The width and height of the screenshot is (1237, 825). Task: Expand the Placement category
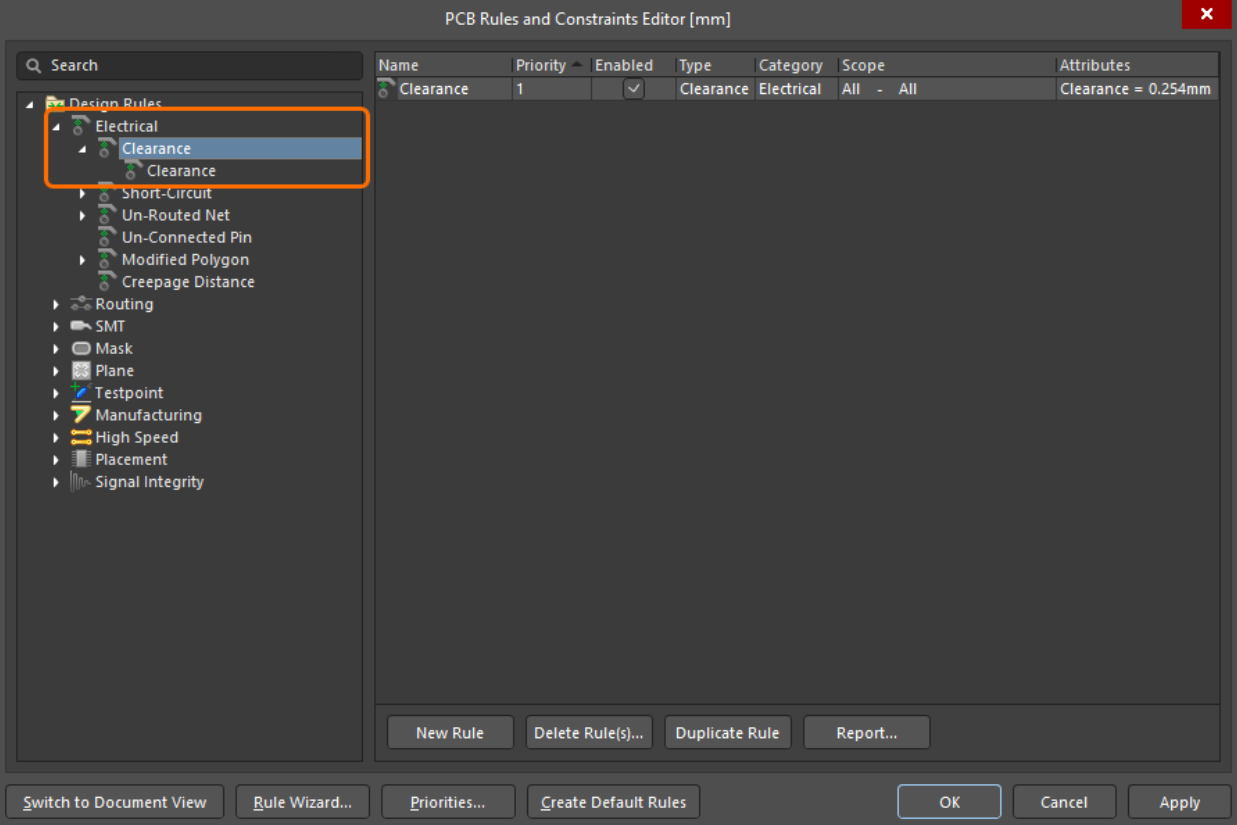[57, 460]
